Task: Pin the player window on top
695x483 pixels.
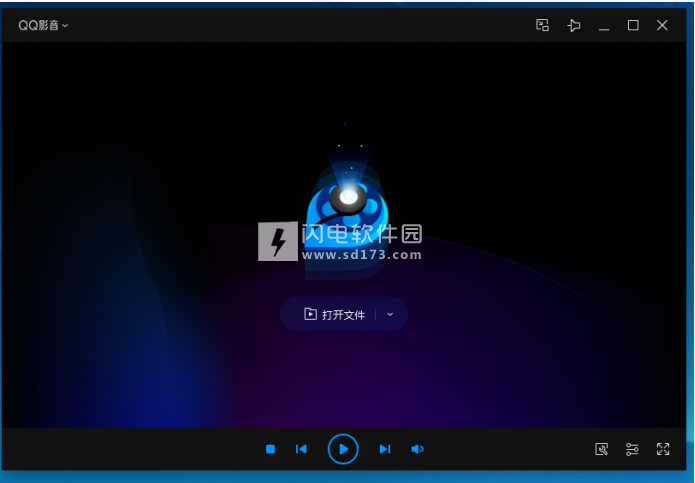Action: click(574, 25)
